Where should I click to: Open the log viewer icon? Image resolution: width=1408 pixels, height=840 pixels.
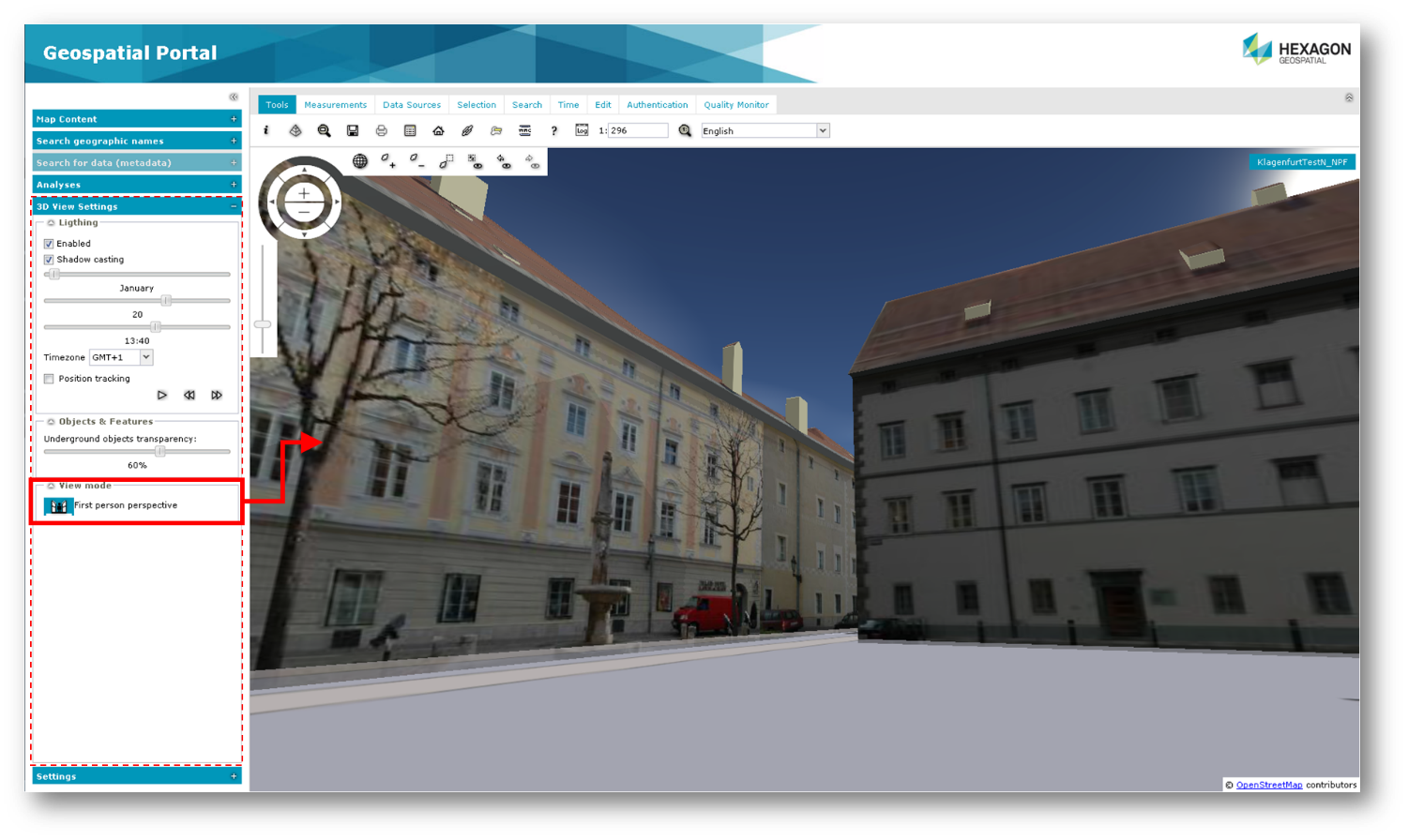click(582, 131)
